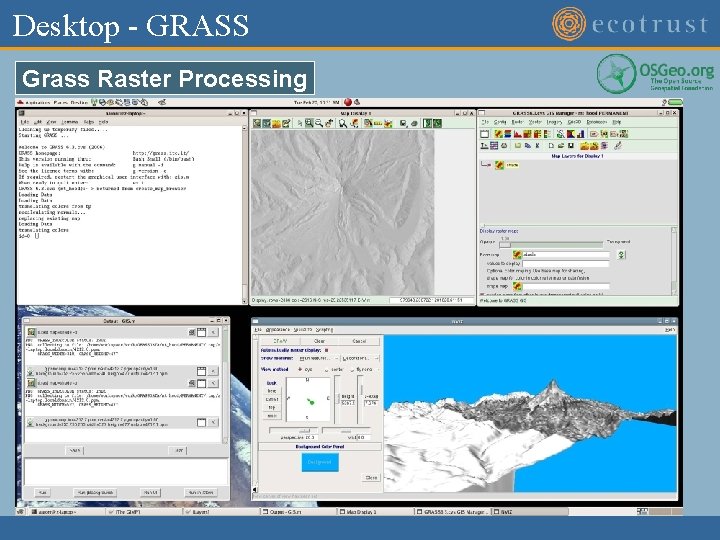
Task: Click Display active layers icon in Map Display
Action: click(257, 123)
